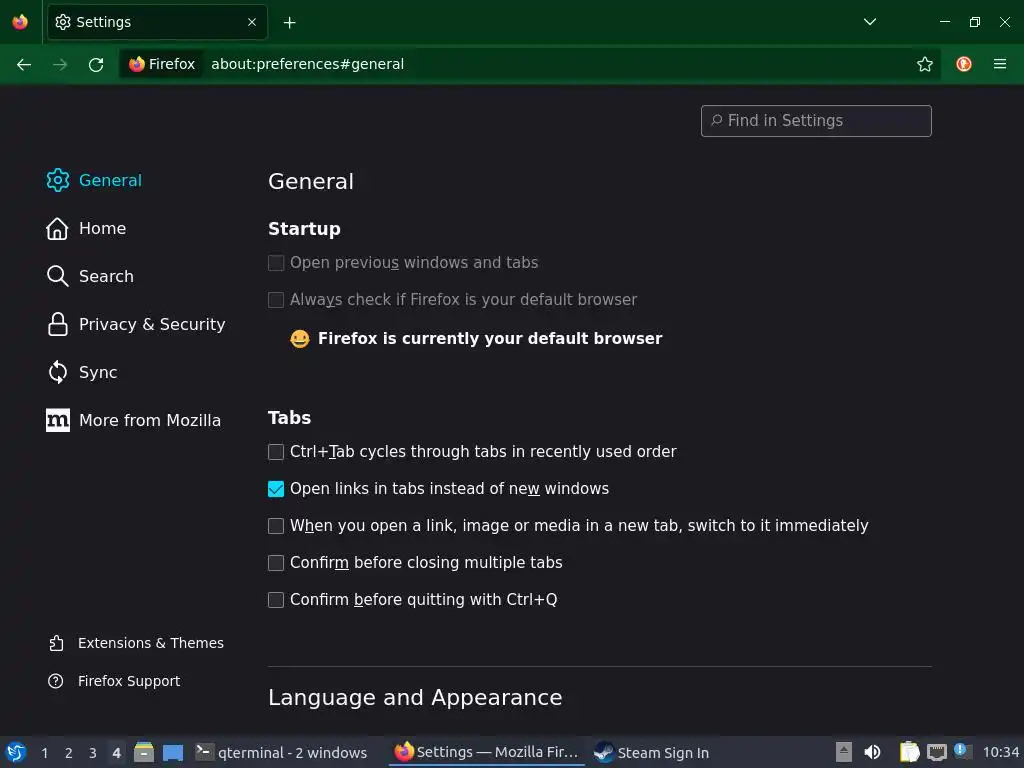This screenshot has width=1024, height=768.
Task: Select the General settings category
Action: click(93, 180)
